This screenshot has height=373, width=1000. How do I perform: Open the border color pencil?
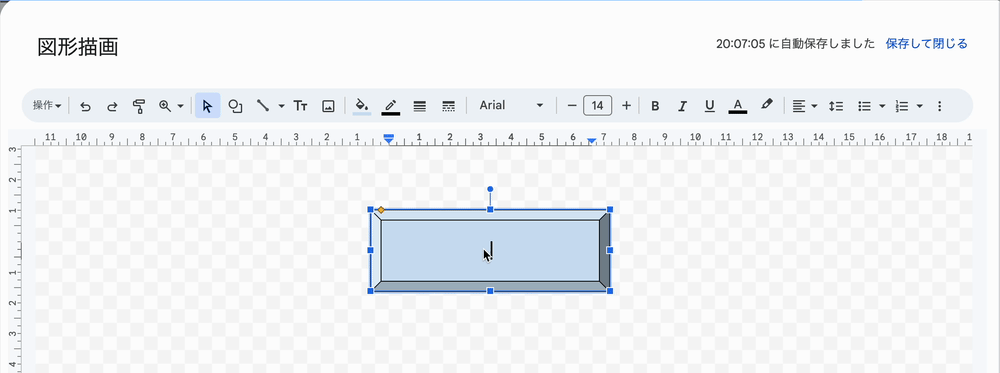point(390,106)
